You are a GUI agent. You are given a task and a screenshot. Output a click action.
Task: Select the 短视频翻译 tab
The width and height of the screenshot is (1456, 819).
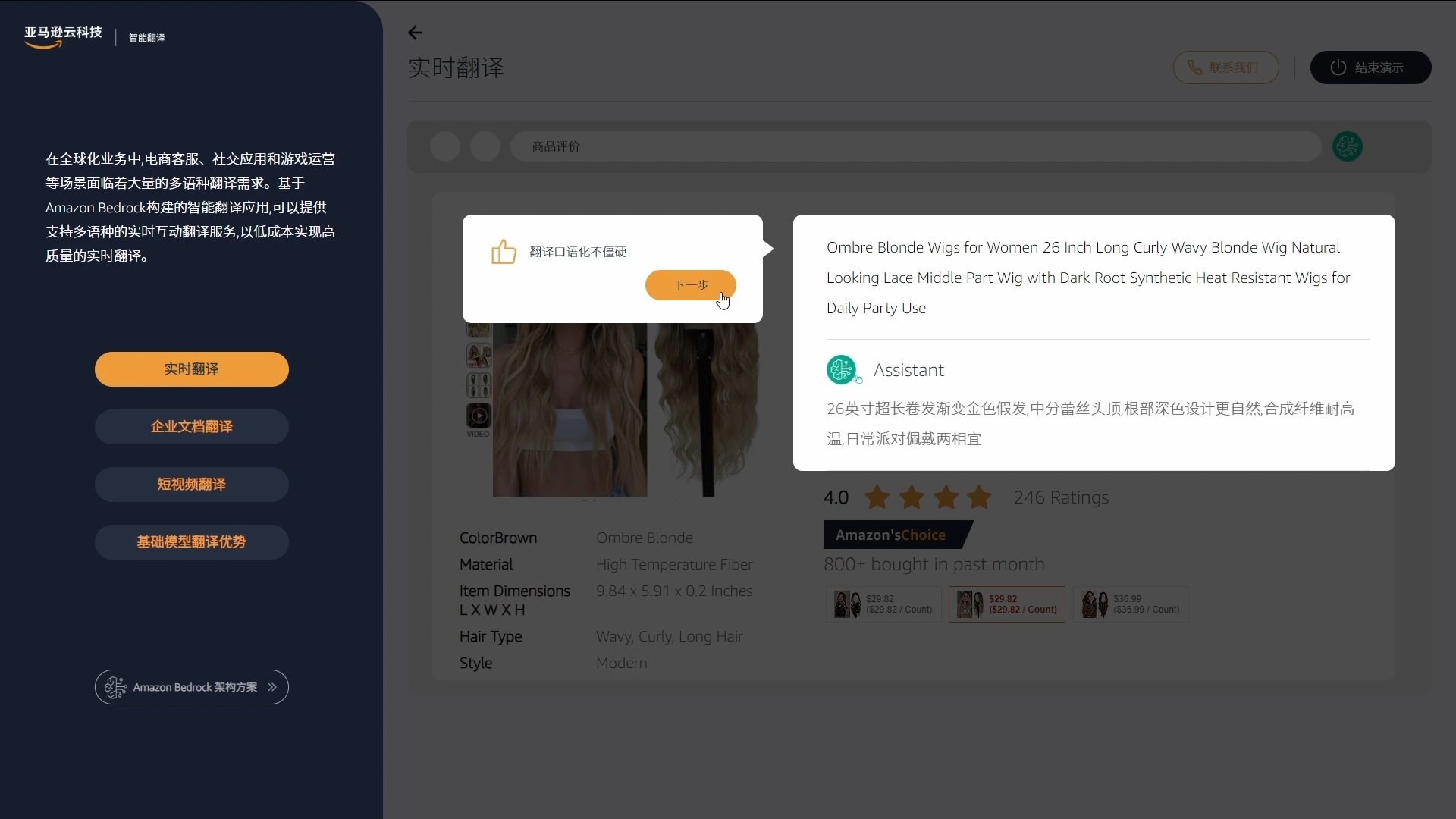(x=191, y=485)
